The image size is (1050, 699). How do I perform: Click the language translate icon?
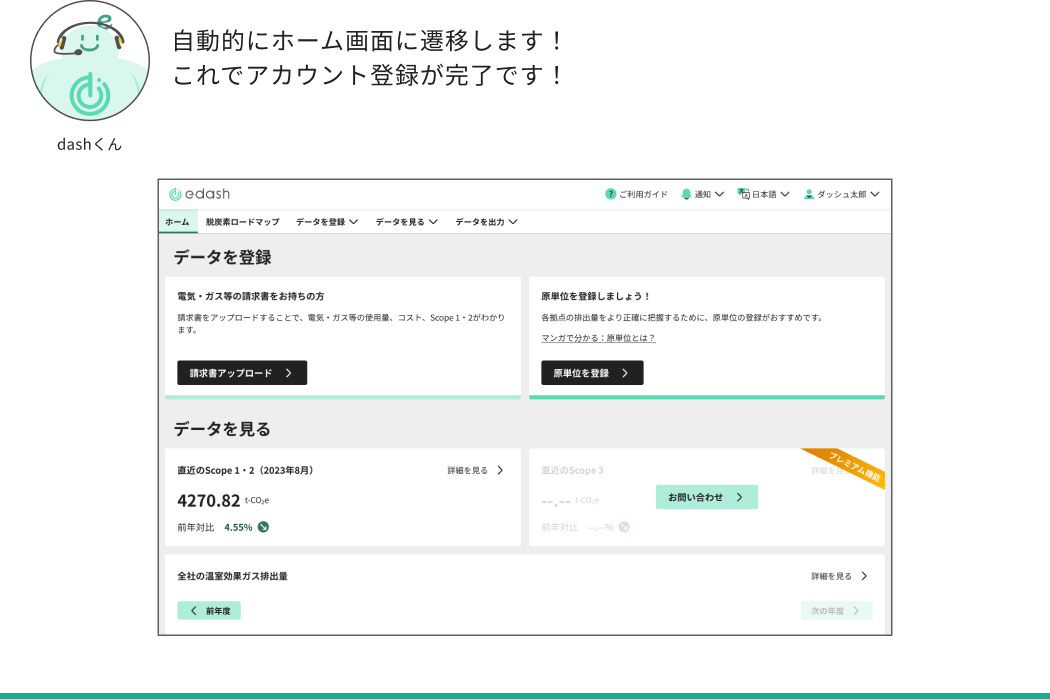pyautogui.click(x=743, y=194)
